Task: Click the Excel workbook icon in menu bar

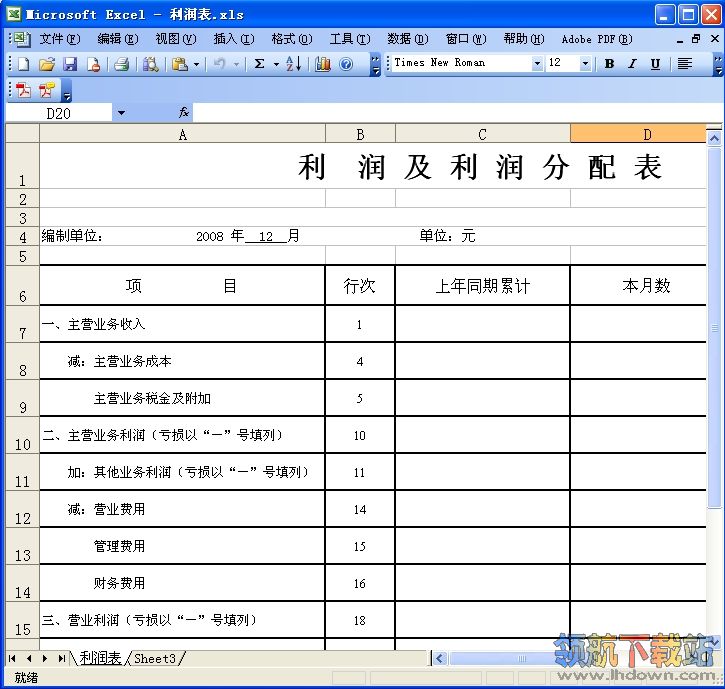Action: click(x=21, y=39)
